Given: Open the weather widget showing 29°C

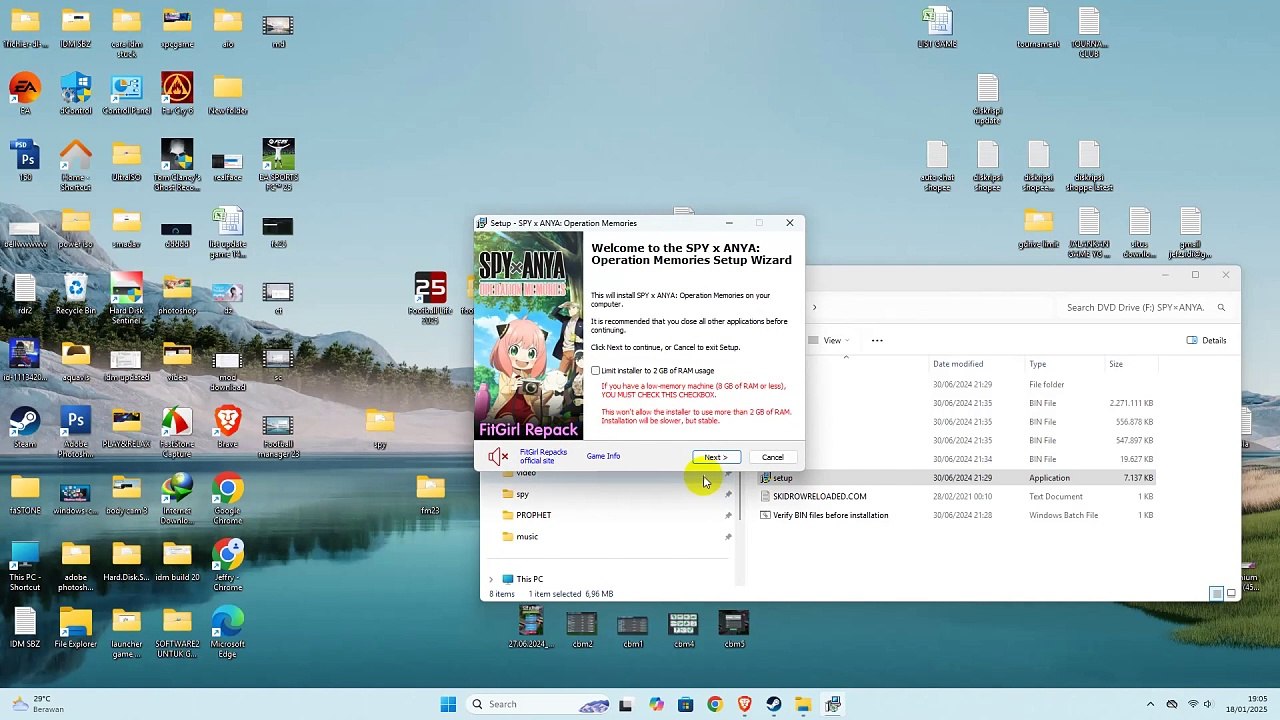Looking at the screenshot, I should click(x=40, y=704).
